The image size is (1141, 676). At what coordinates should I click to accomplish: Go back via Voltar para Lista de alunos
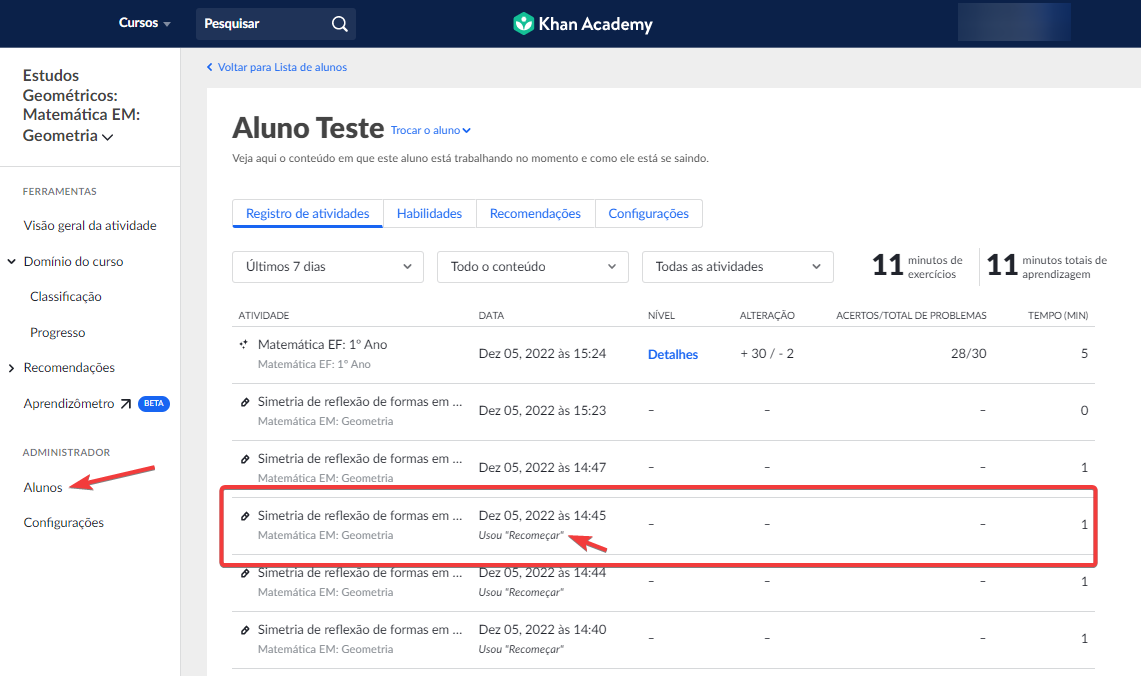point(282,67)
